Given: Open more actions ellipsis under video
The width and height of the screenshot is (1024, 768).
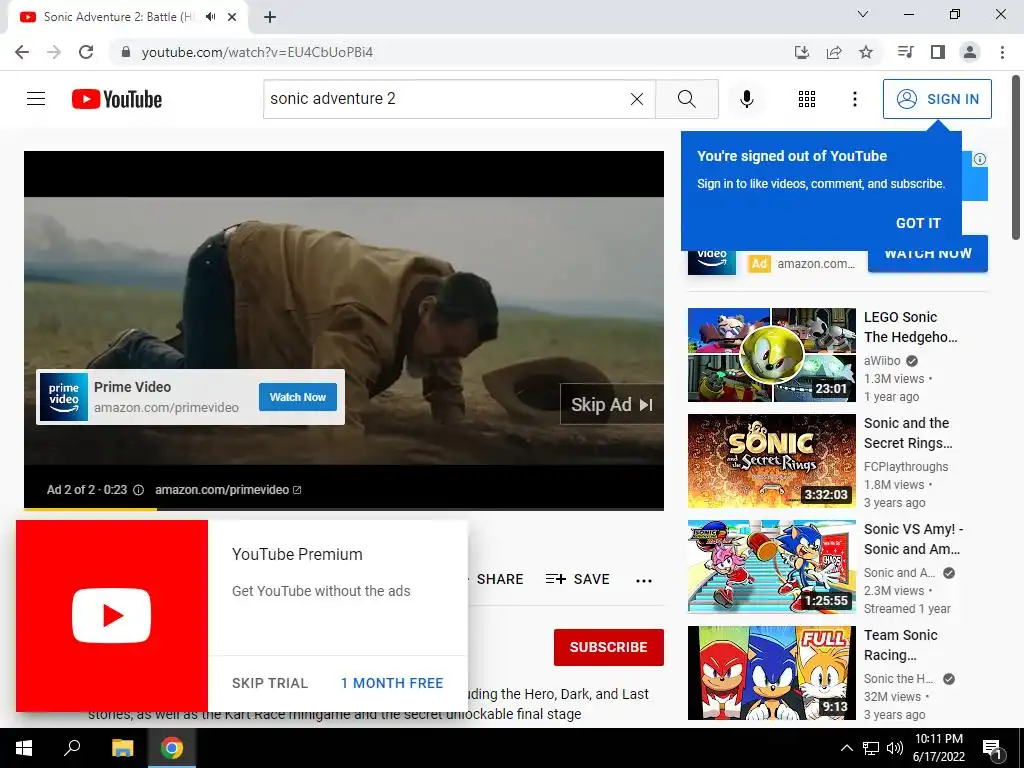Looking at the screenshot, I should coord(644,581).
